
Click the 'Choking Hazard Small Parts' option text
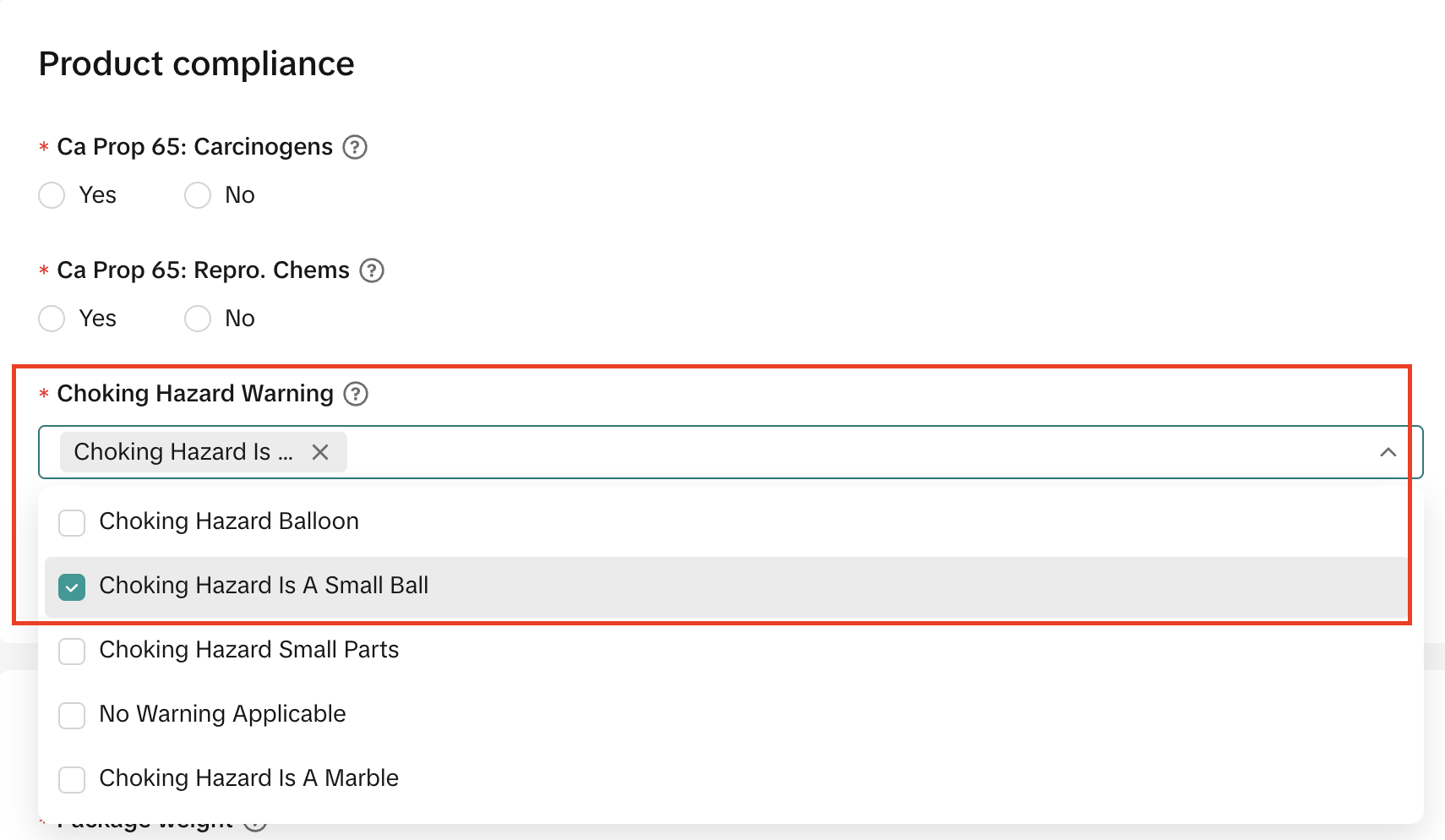[248, 650]
